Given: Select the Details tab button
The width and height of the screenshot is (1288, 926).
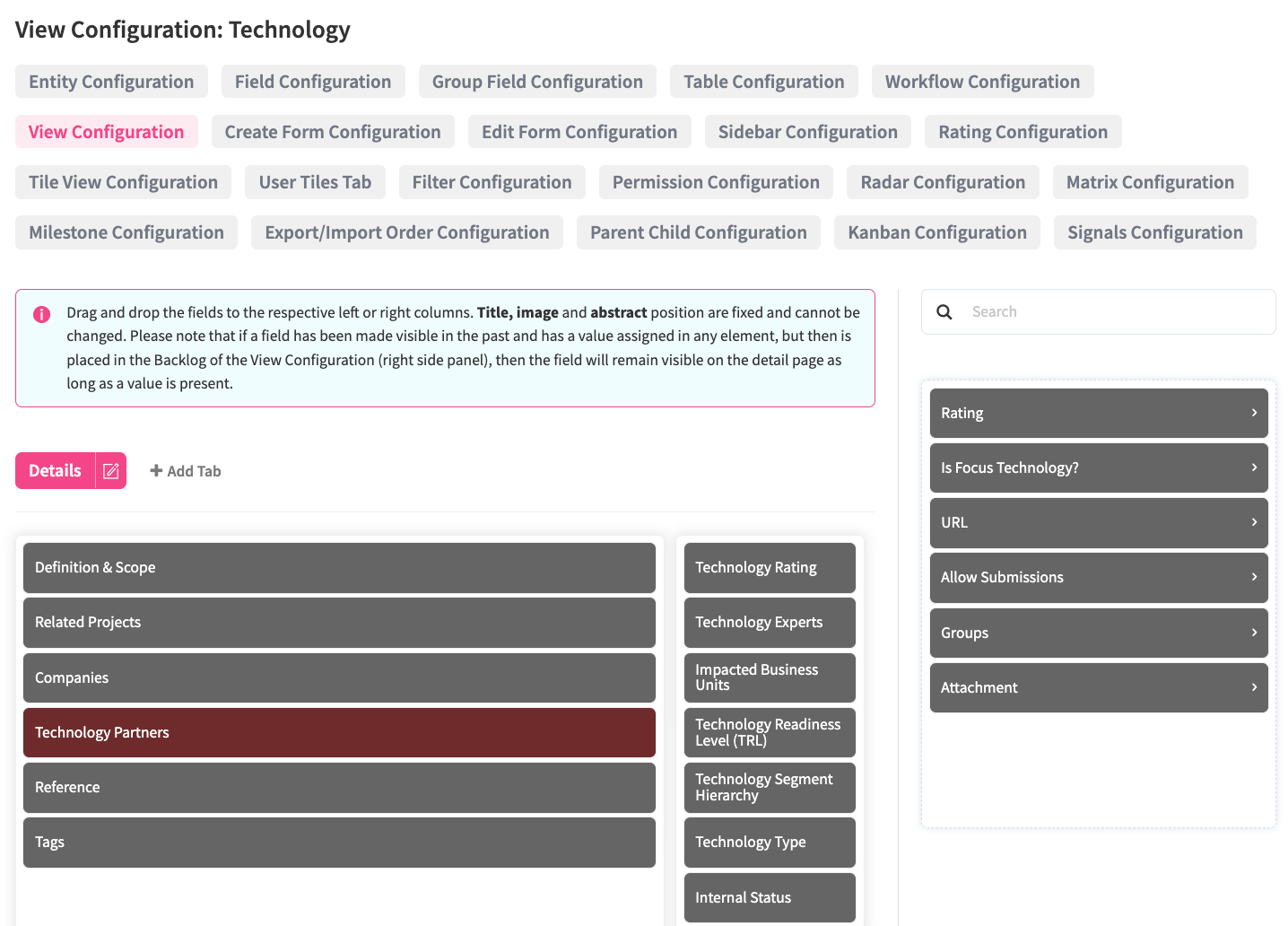Looking at the screenshot, I should coord(56,471).
